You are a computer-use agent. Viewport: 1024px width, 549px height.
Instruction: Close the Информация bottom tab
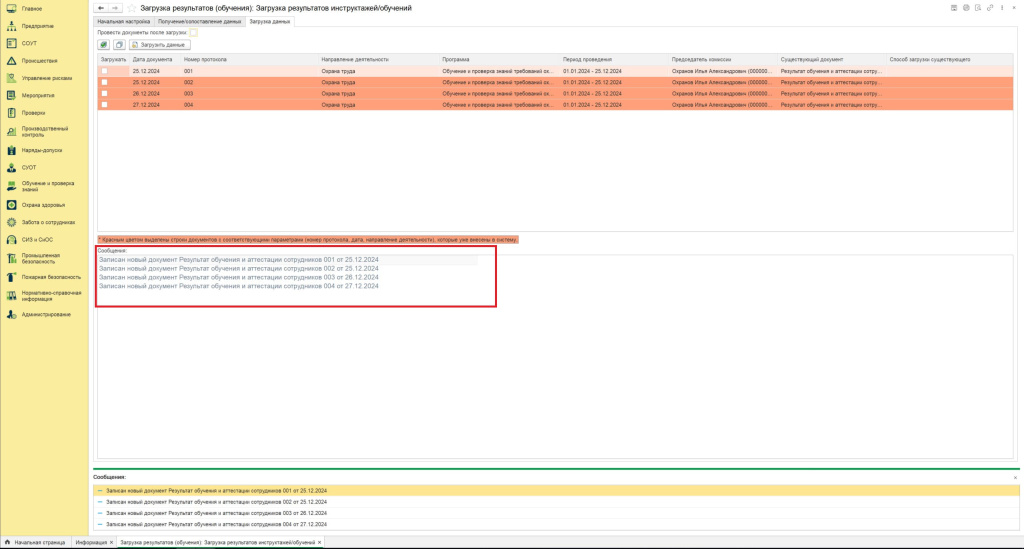tap(112, 542)
